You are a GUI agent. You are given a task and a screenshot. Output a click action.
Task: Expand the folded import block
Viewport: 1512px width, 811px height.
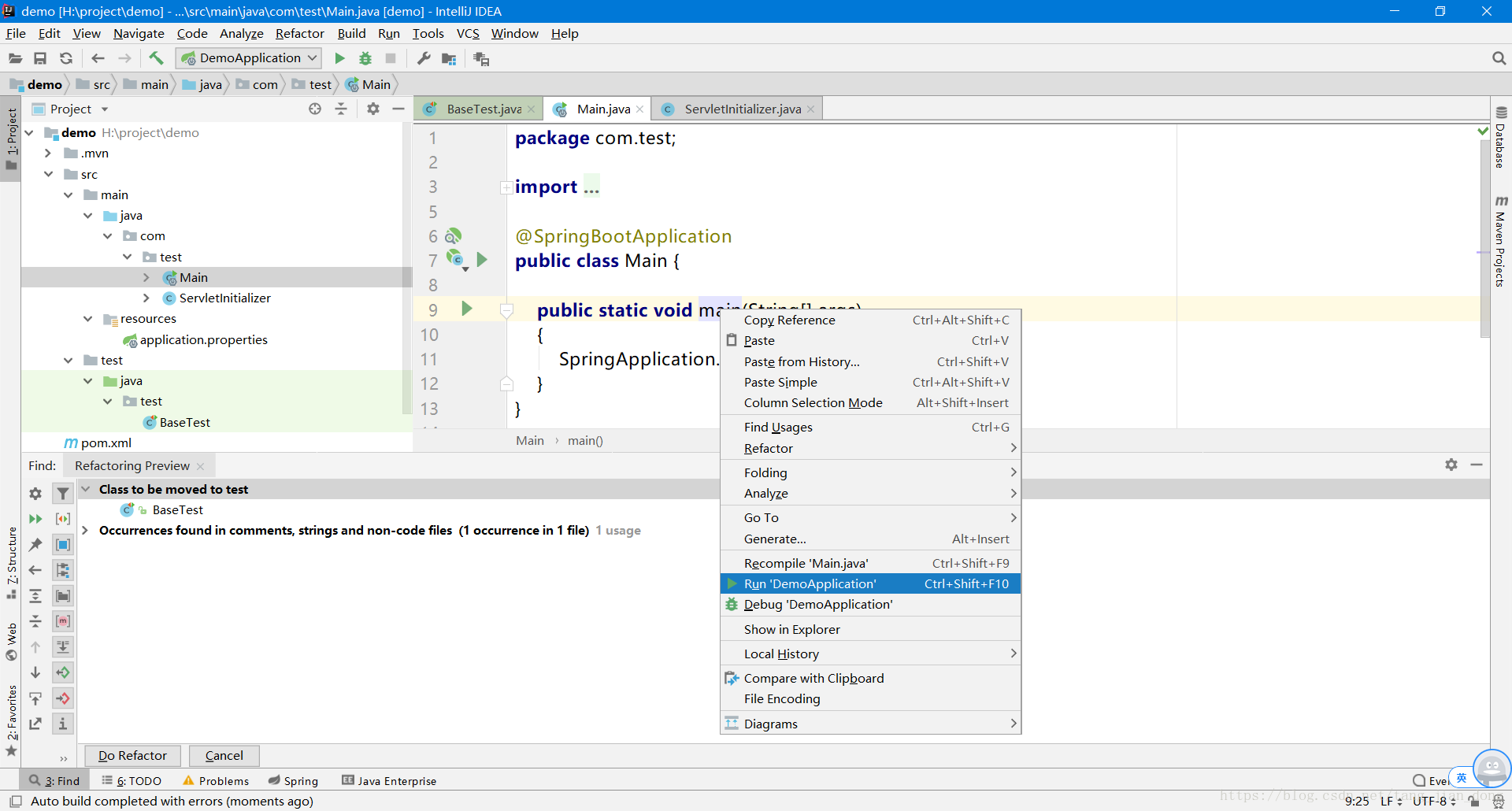(x=506, y=187)
